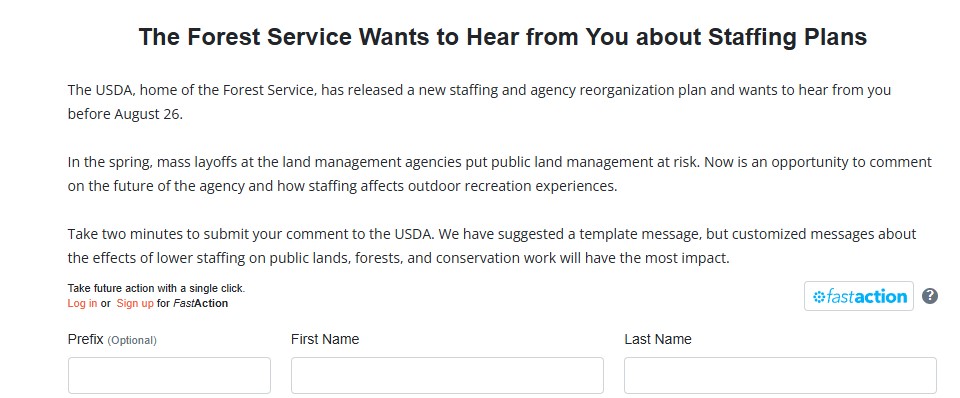The width and height of the screenshot is (960, 398).
Task: Select the Last Name text field
Action: 780,375
